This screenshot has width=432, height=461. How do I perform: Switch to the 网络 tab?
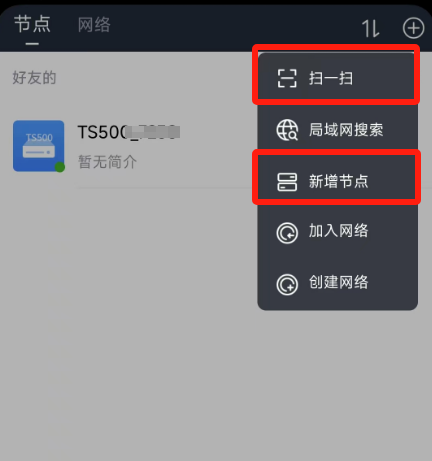pyautogui.click(x=94, y=25)
